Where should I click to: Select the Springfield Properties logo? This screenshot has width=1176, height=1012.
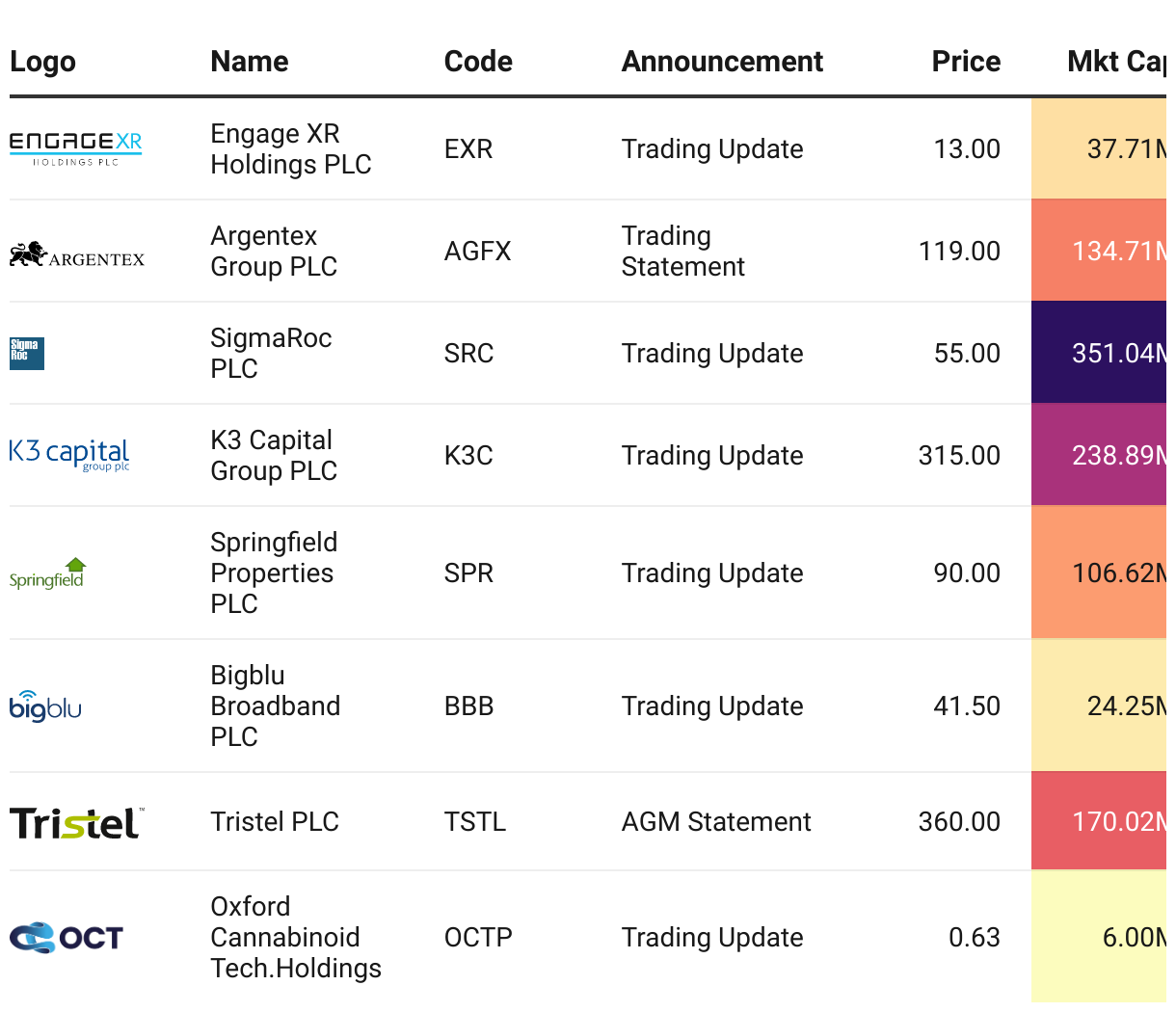[47, 573]
